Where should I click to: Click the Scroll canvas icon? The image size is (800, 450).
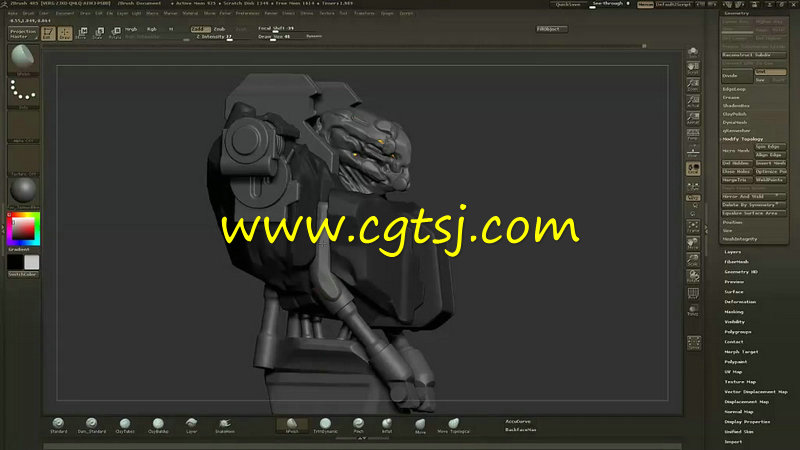[x=693, y=68]
